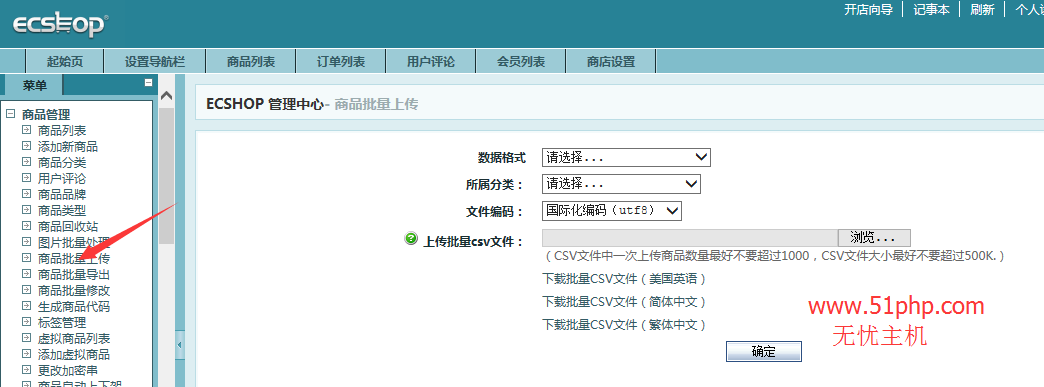Open 商品品牌 in the sidebar
The width and height of the screenshot is (1044, 387).
click(x=62, y=194)
